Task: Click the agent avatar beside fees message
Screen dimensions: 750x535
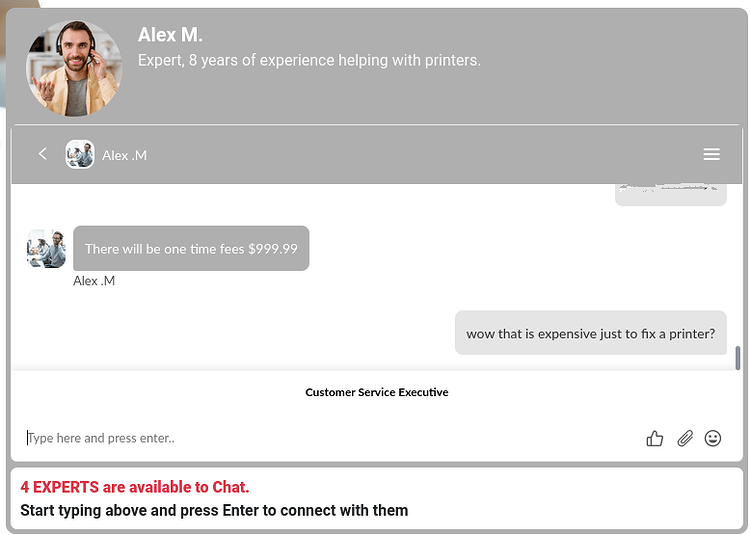Action: 46,249
